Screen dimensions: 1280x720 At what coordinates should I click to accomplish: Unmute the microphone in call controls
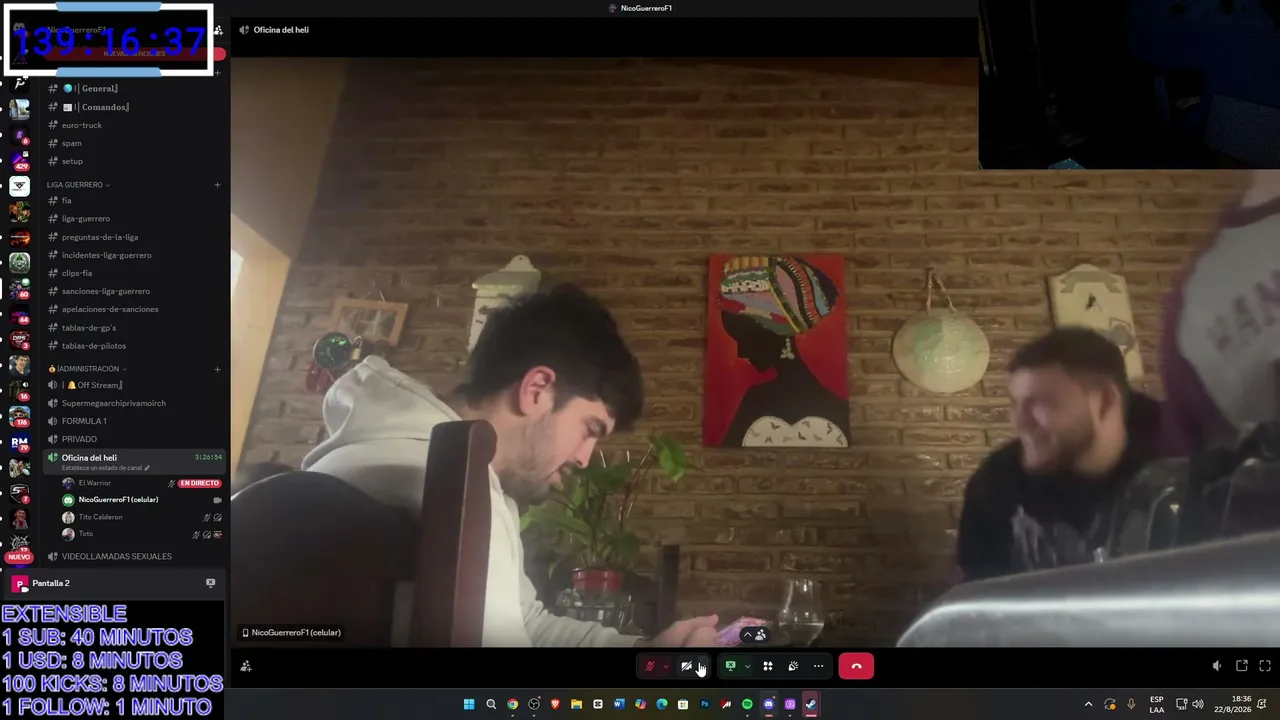pos(649,666)
